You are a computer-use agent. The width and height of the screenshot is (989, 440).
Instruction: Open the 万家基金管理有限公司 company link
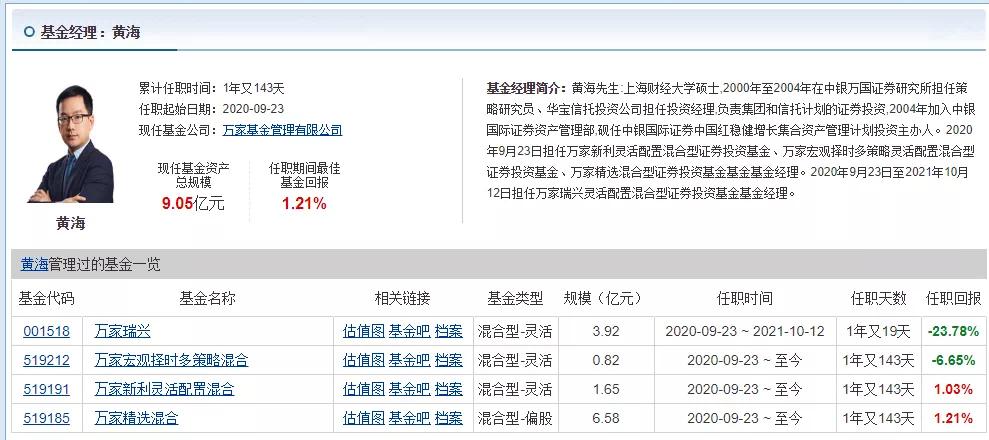point(283,130)
